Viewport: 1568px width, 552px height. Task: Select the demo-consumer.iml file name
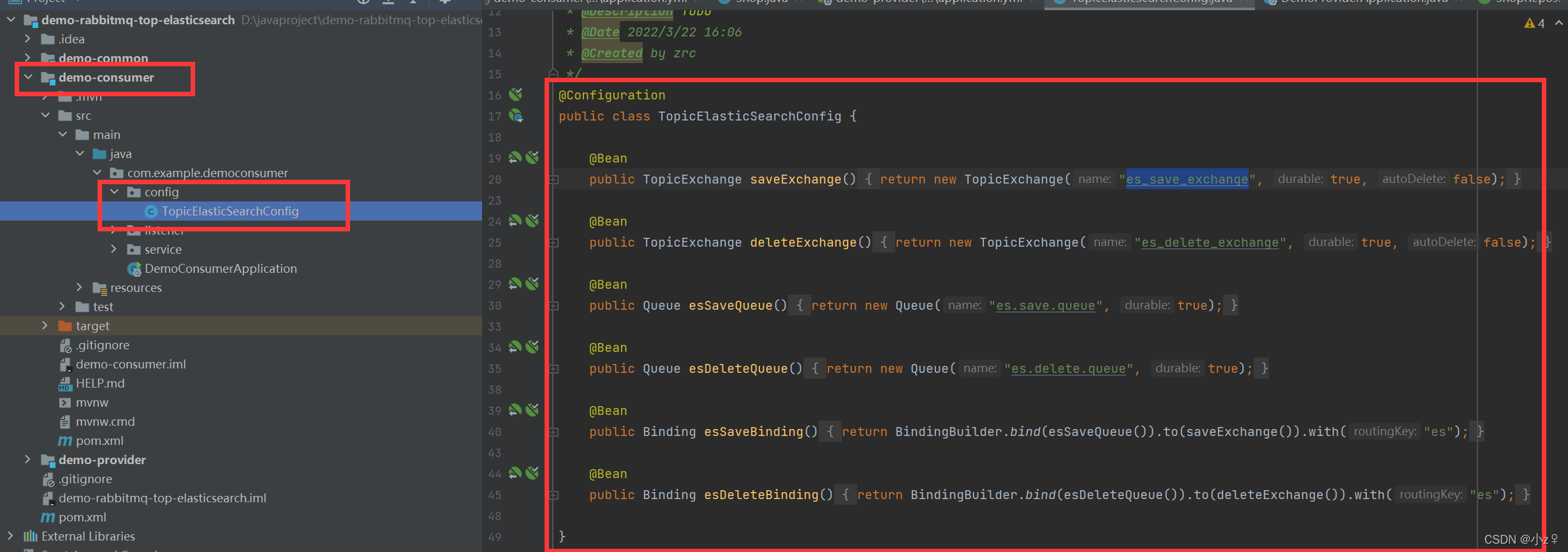point(131,365)
